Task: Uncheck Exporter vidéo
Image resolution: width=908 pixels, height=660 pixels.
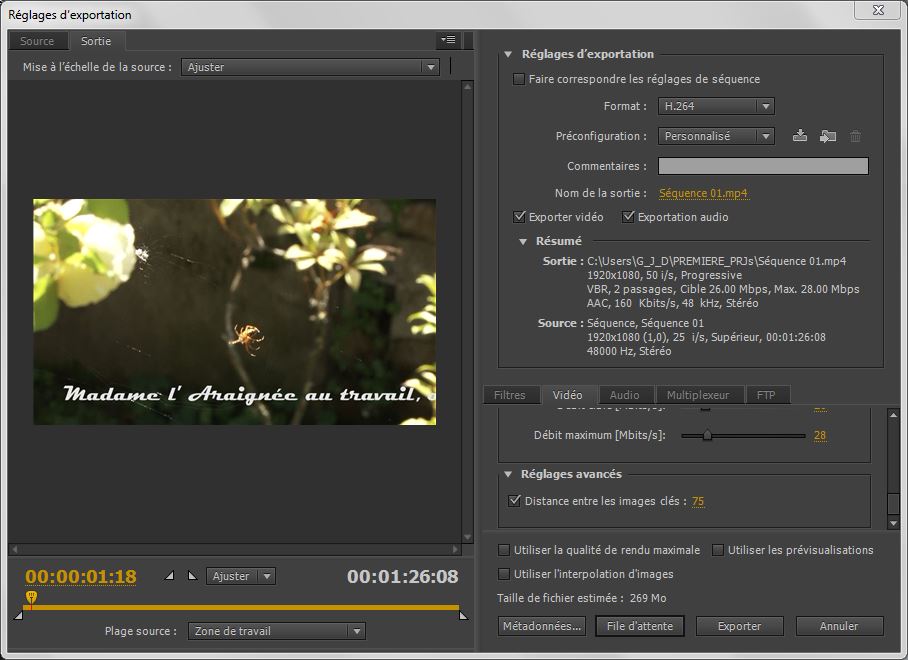Action: (x=519, y=217)
